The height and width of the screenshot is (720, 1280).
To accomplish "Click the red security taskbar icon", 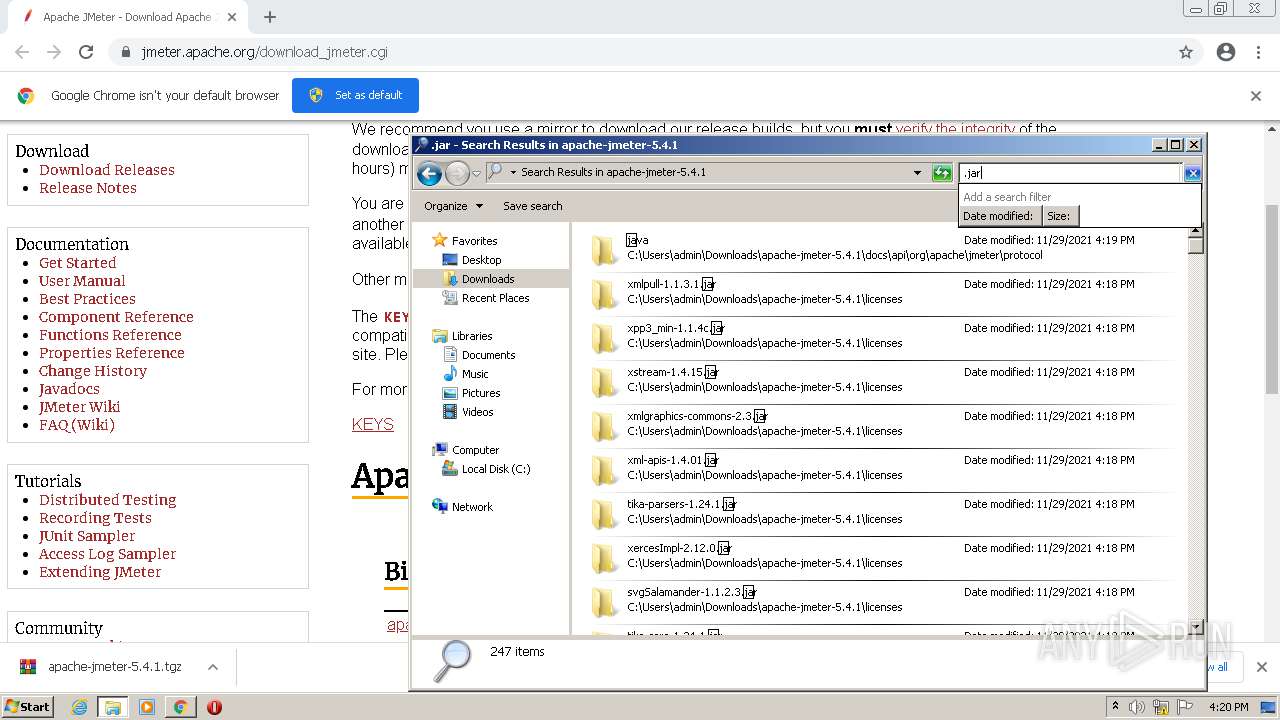I will pyautogui.click(x=214, y=707).
